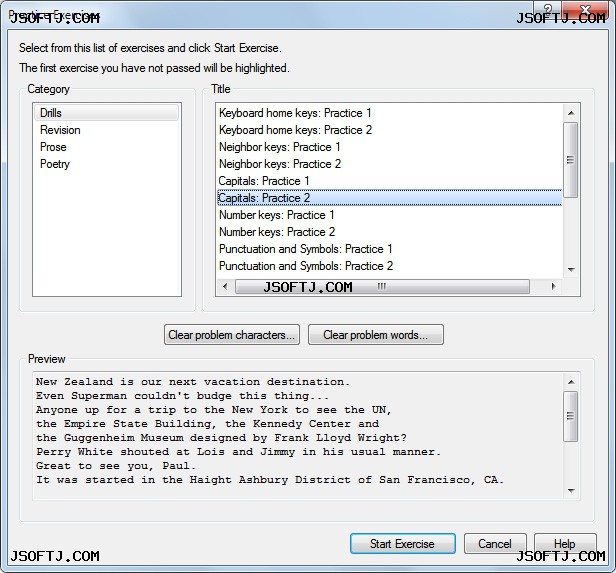This screenshot has width=616, height=573.
Task: Open Help for this dialog
Action: (x=565, y=544)
